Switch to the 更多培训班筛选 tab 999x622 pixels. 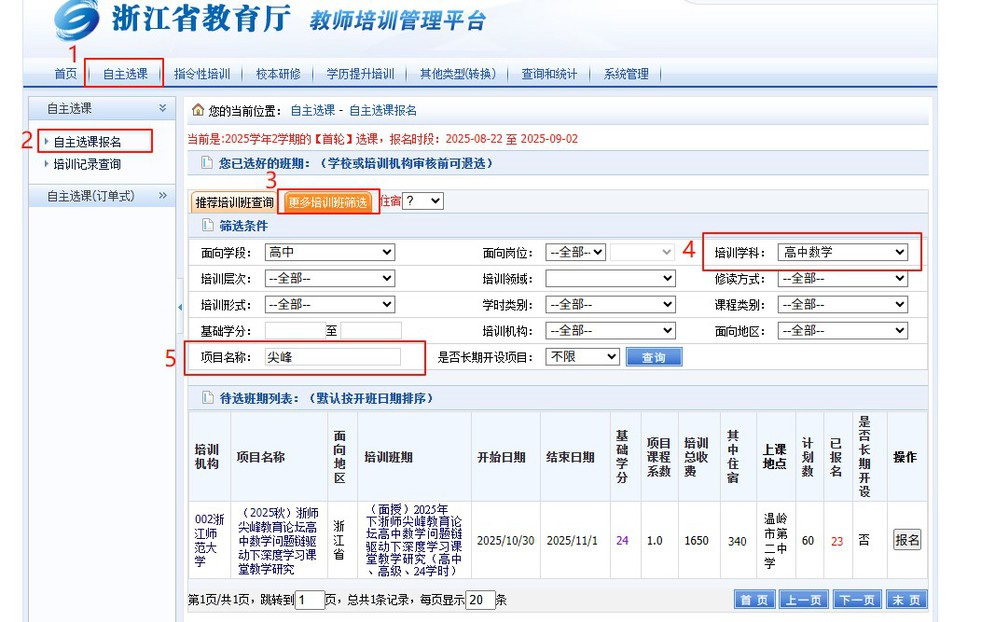pyautogui.click(x=327, y=202)
